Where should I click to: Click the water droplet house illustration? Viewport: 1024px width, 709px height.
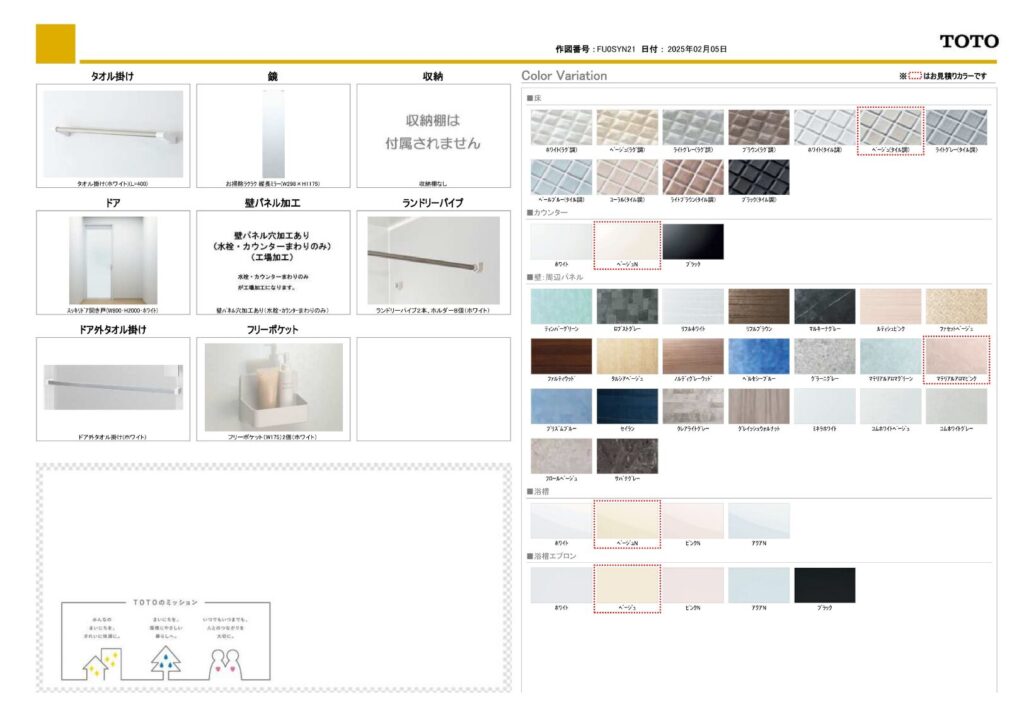point(163,660)
